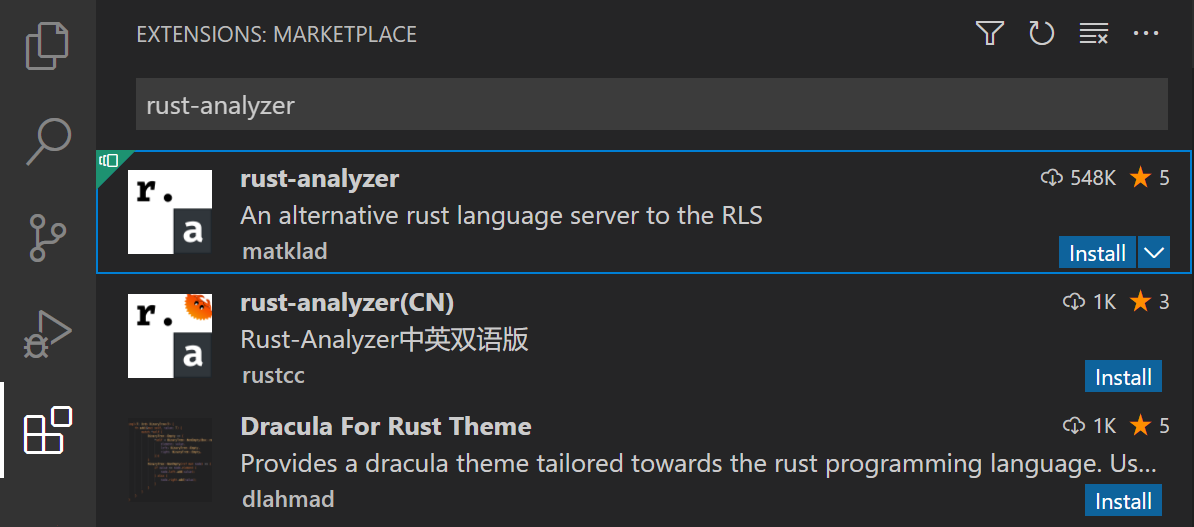Image resolution: width=1194 pixels, height=527 pixels.
Task: Install the rust-analyzer extension by matklad
Action: (x=1097, y=253)
